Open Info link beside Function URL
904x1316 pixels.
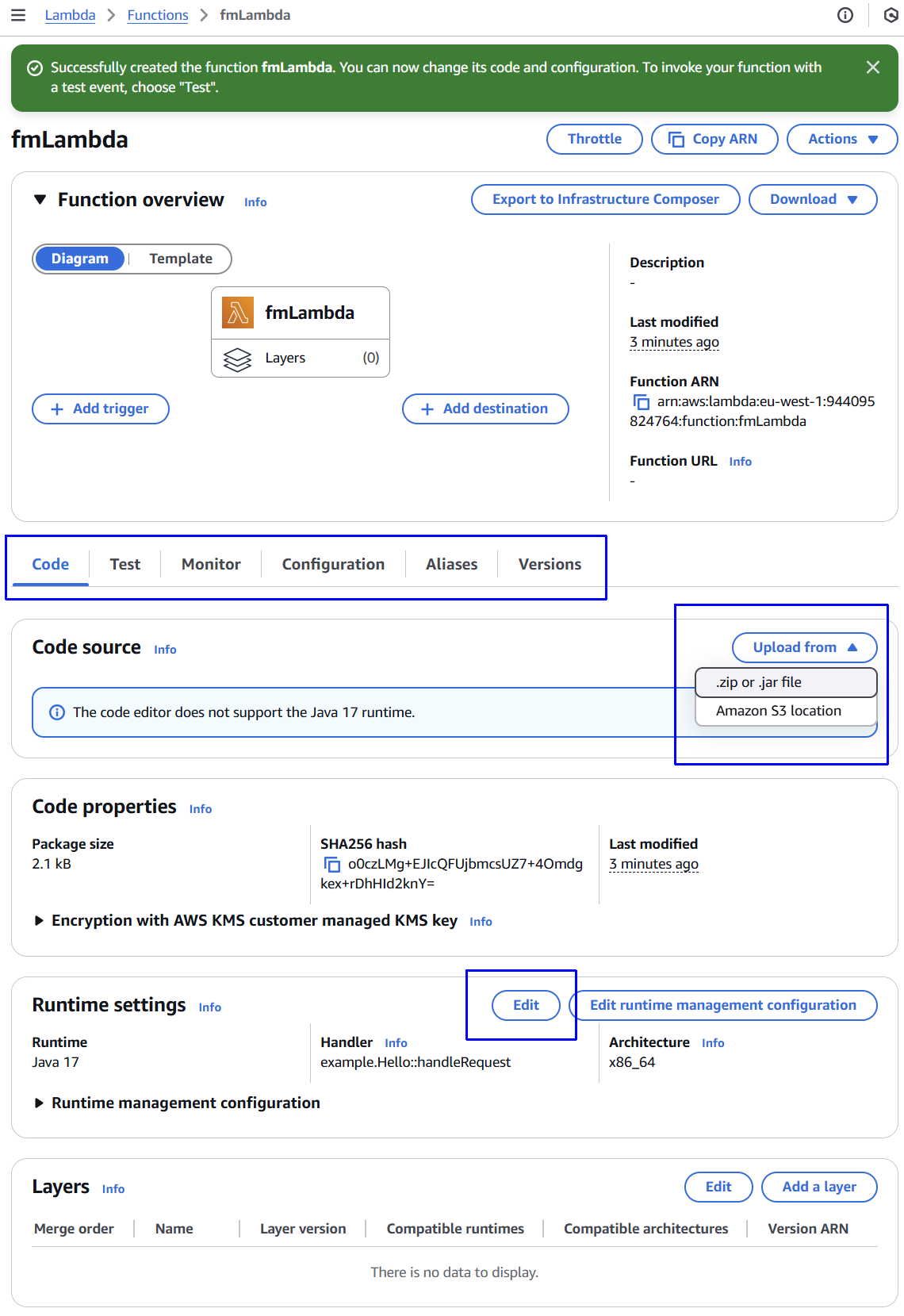(741, 462)
